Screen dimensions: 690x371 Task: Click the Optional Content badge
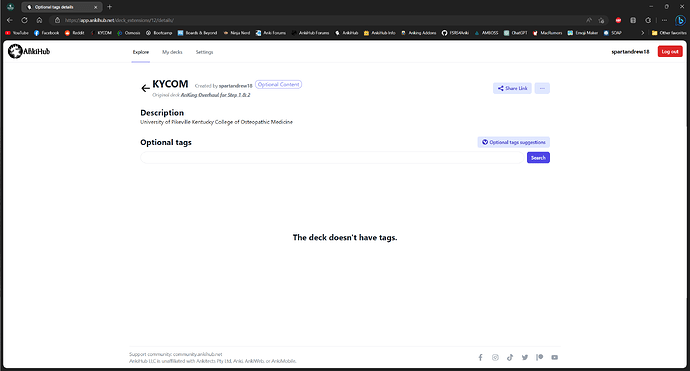coord(279,84)
